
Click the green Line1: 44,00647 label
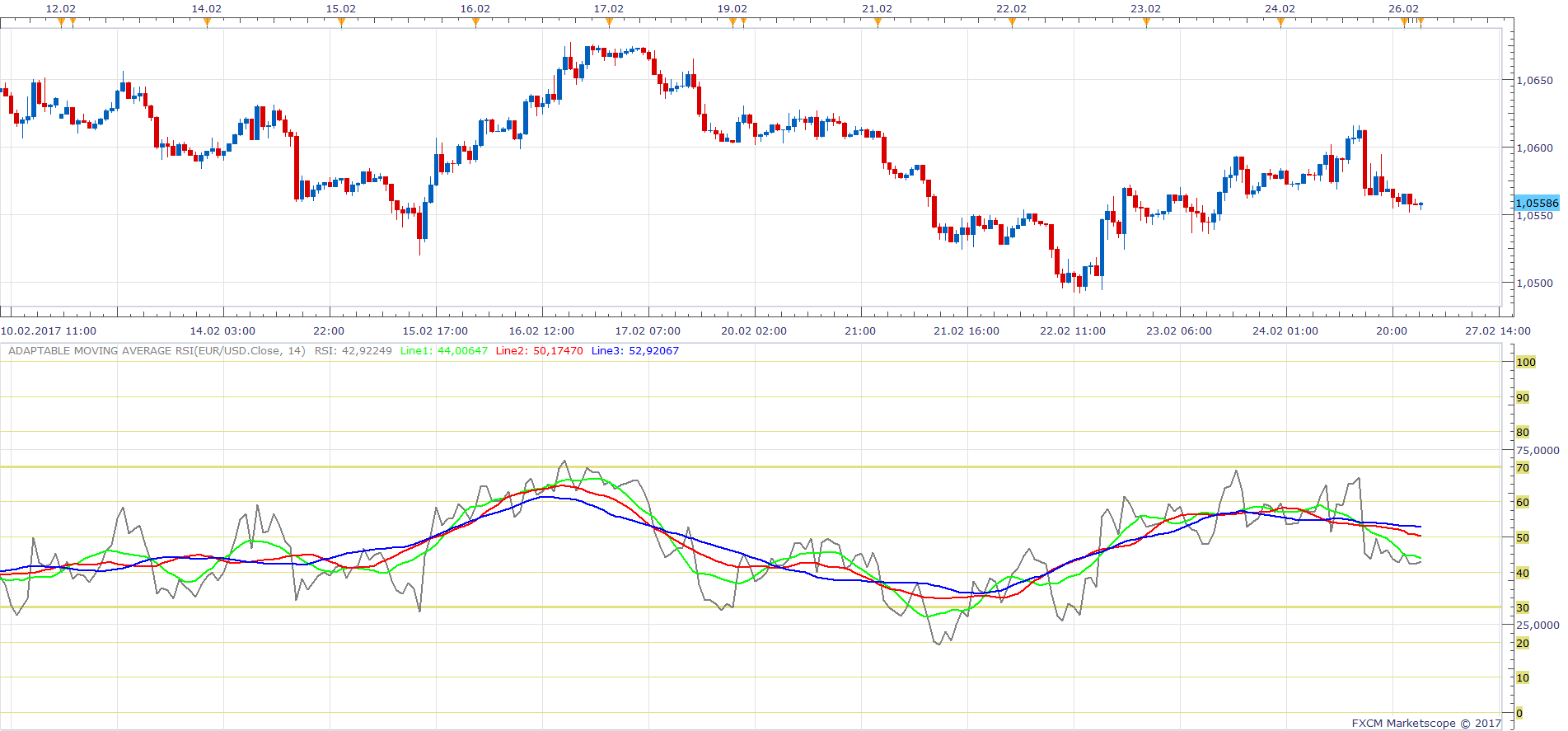(444, 351)
